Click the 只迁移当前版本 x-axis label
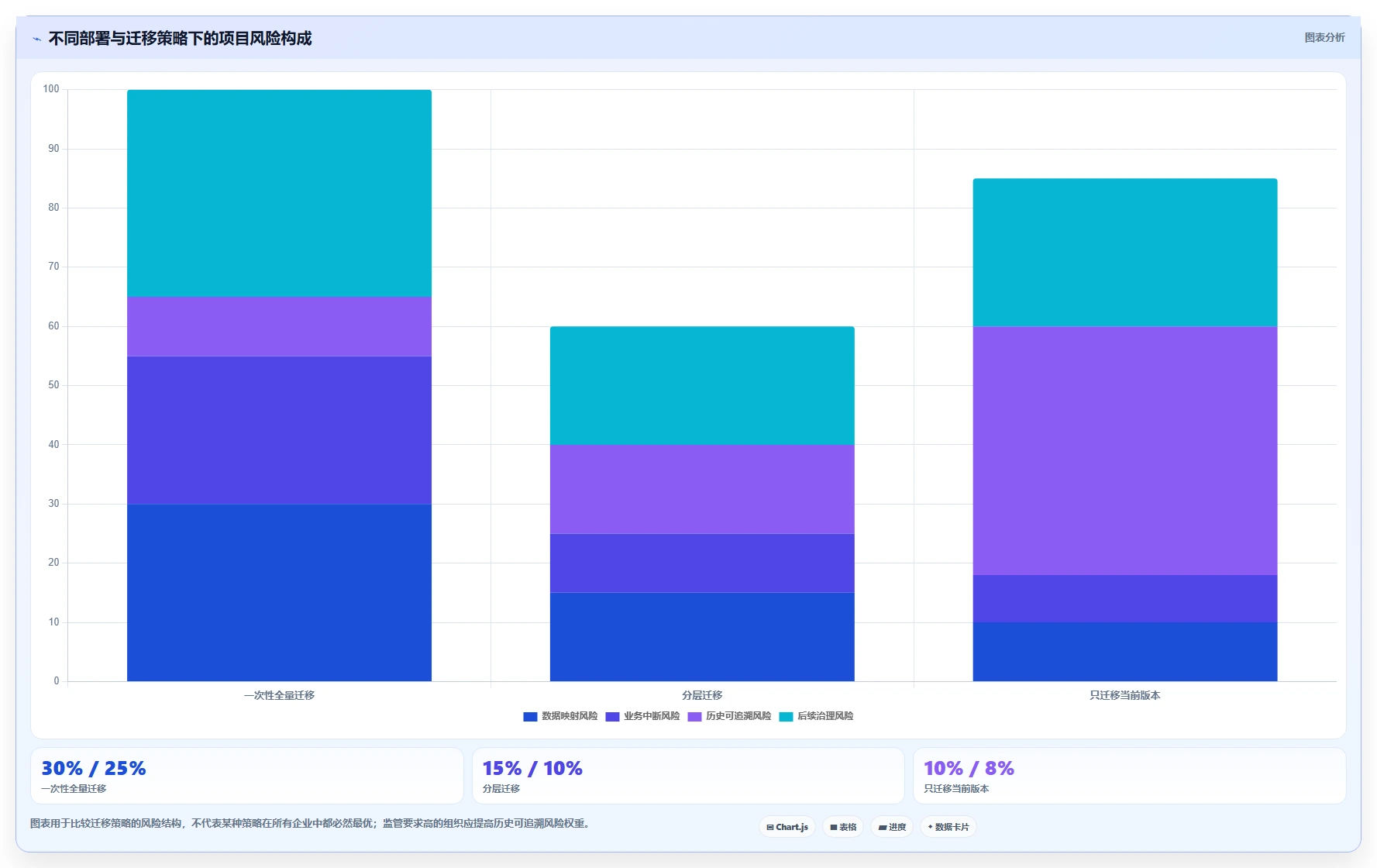 [1125, 695]
